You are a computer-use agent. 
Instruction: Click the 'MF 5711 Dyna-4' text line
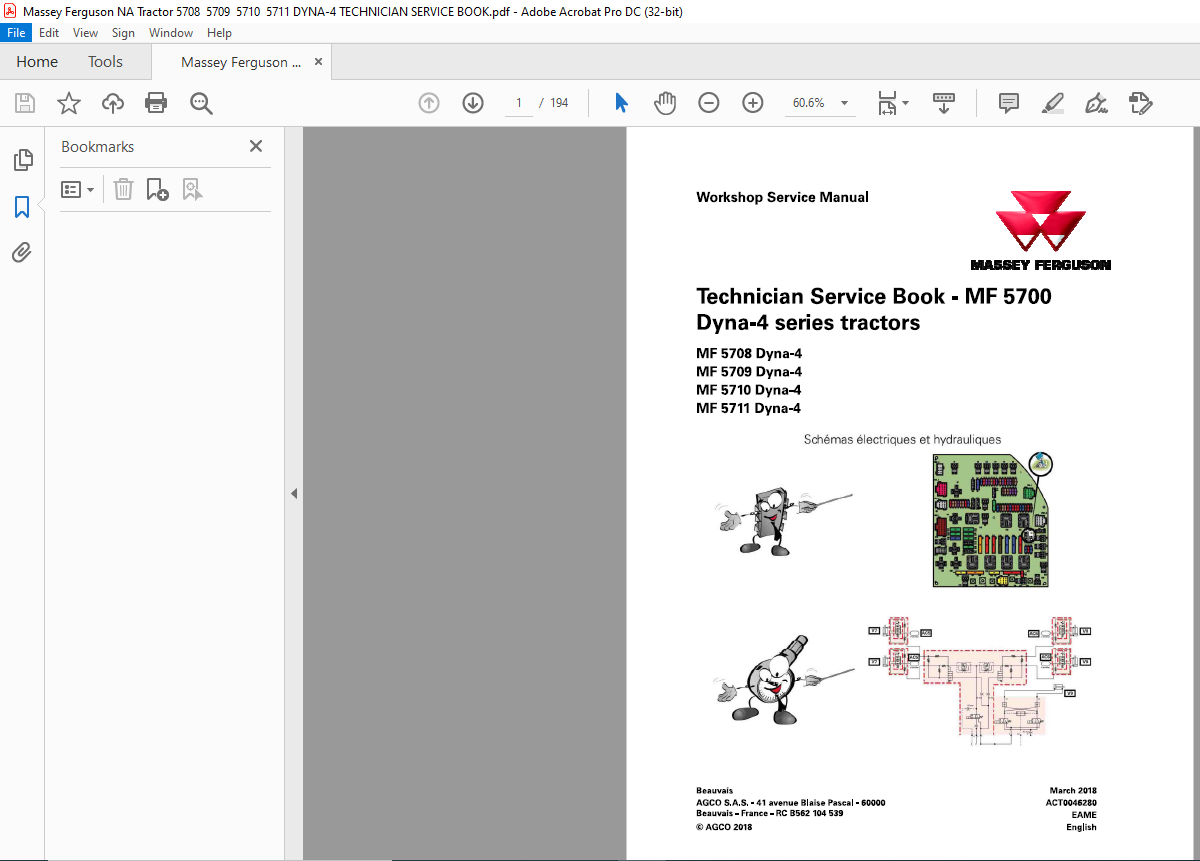click(748, 408)
